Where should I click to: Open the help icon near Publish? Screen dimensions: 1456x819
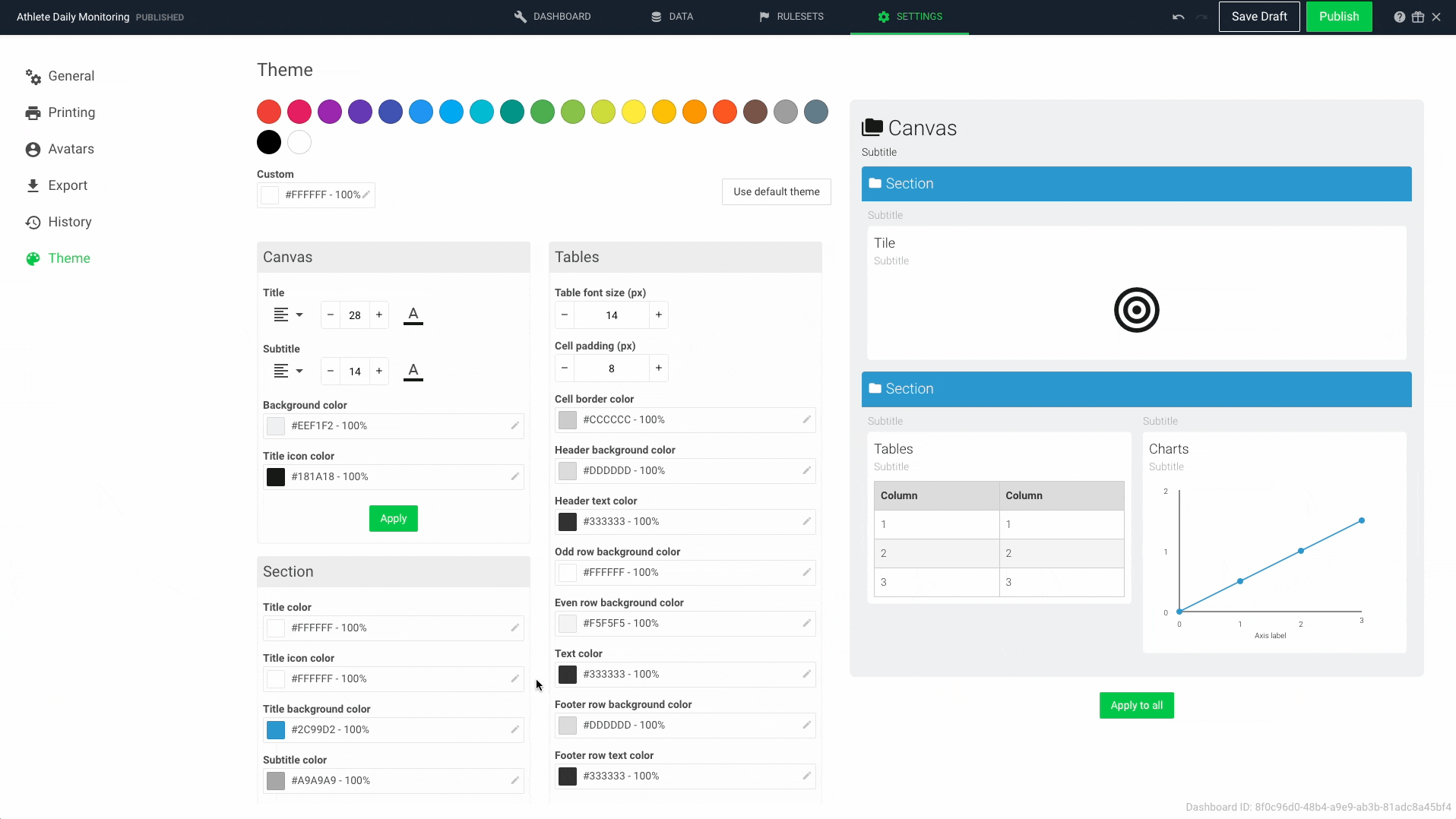coord(1399,16)
